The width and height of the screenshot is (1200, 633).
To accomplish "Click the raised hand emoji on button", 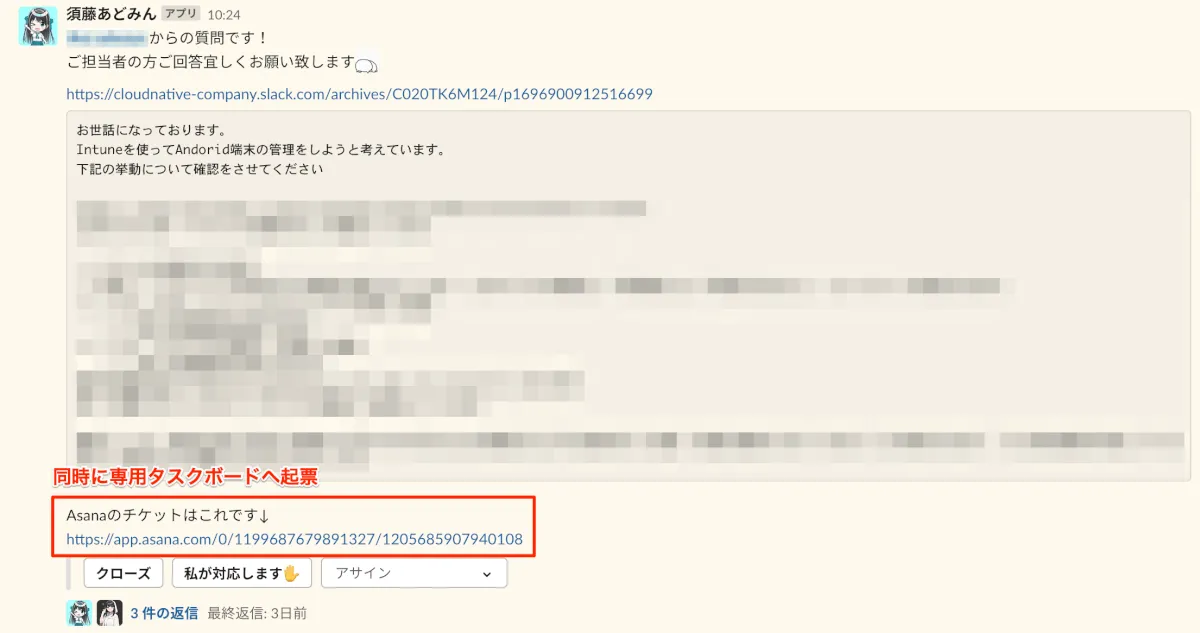I will pyautogui.click(x=291, y=573).
